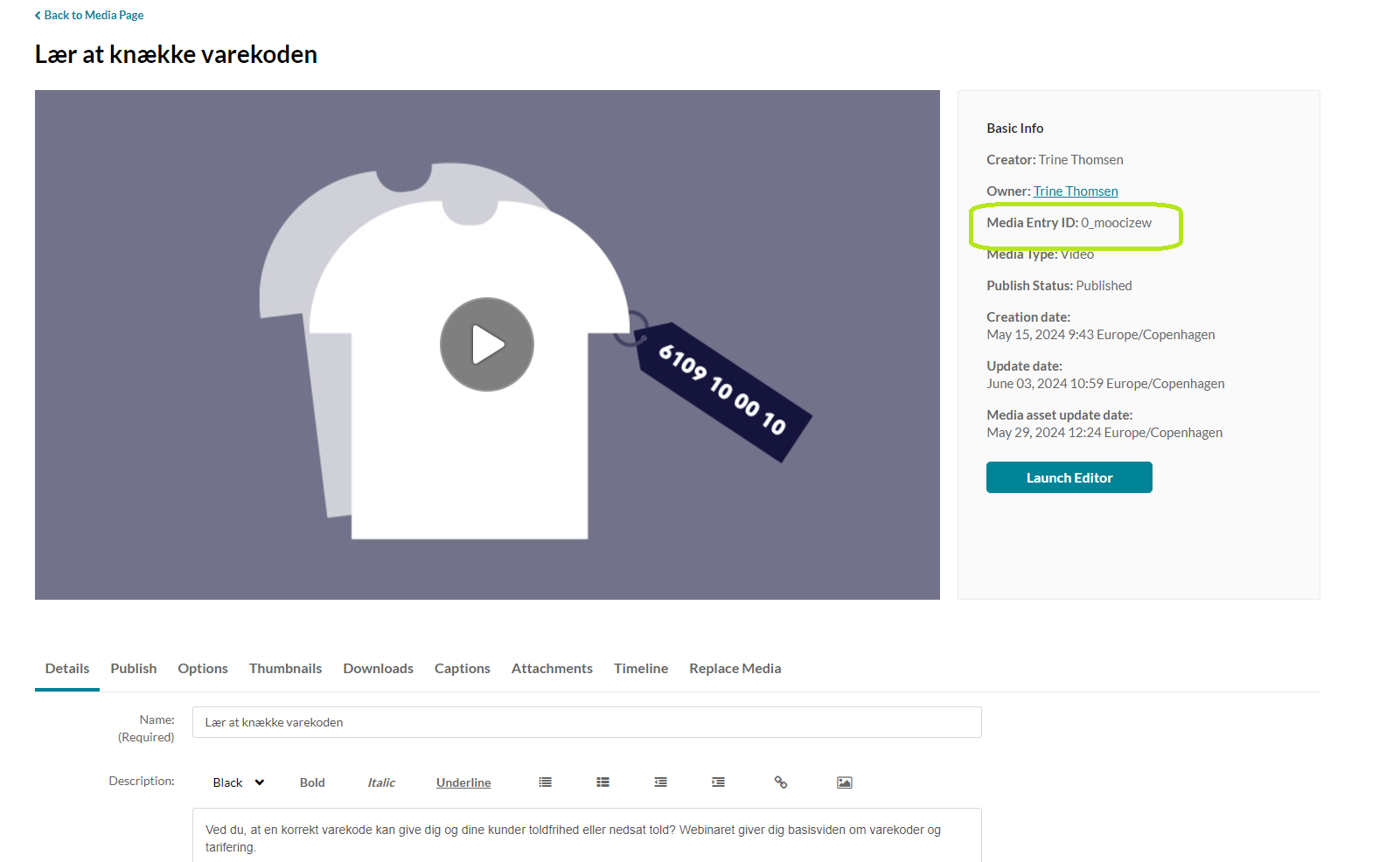Image resolution: width=1400 pixels, height=862 pixels.
Task: Toggle Bold formatting in description
Action: pyautogui.click(x=312, y=782)
